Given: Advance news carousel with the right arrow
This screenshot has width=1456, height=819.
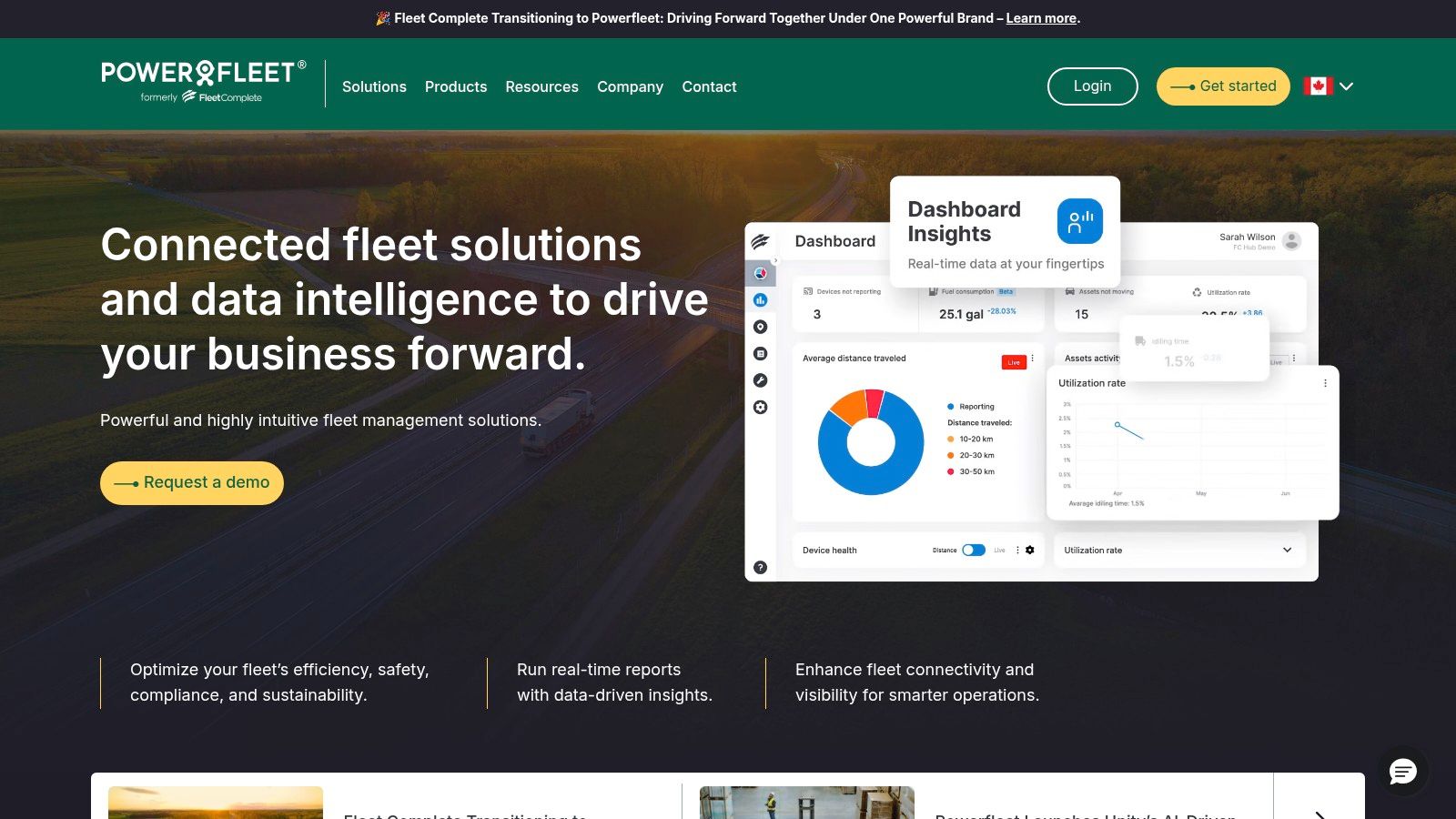Looking at the screenshot, I should pos(1319,814).
